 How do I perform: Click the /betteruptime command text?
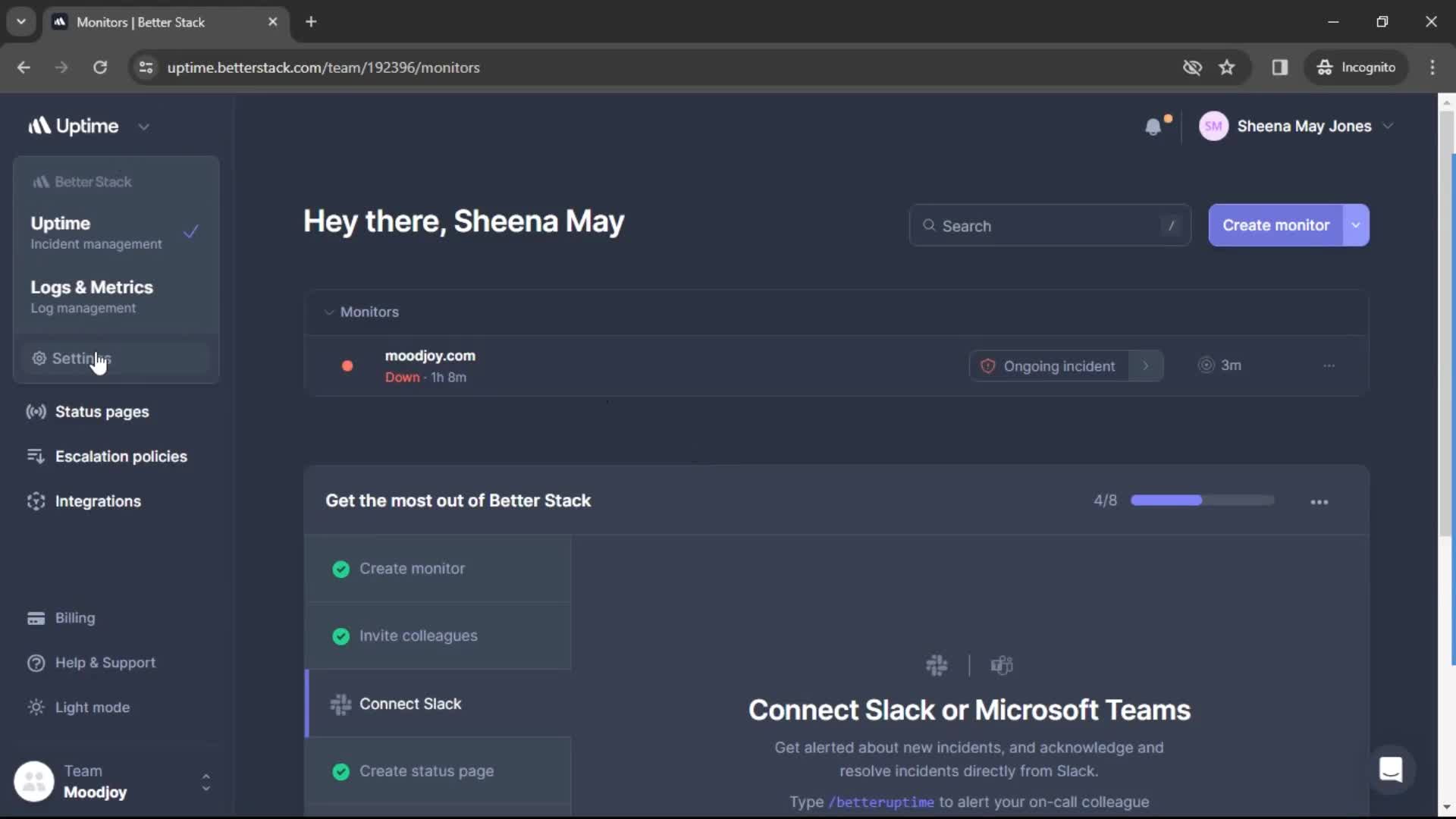(x=881, y=802)
